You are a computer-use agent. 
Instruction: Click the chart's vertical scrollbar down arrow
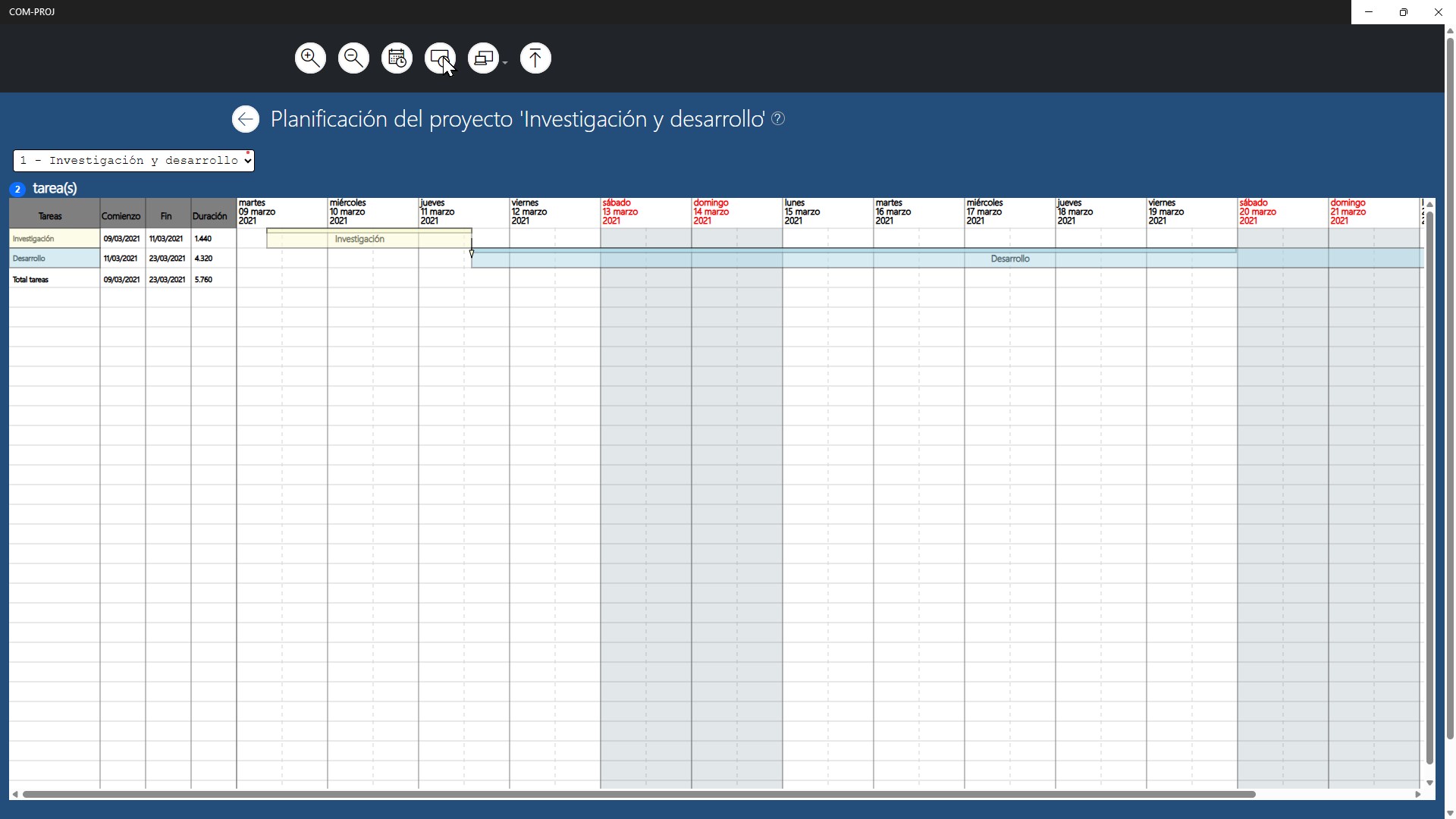tap(1429, 783)
